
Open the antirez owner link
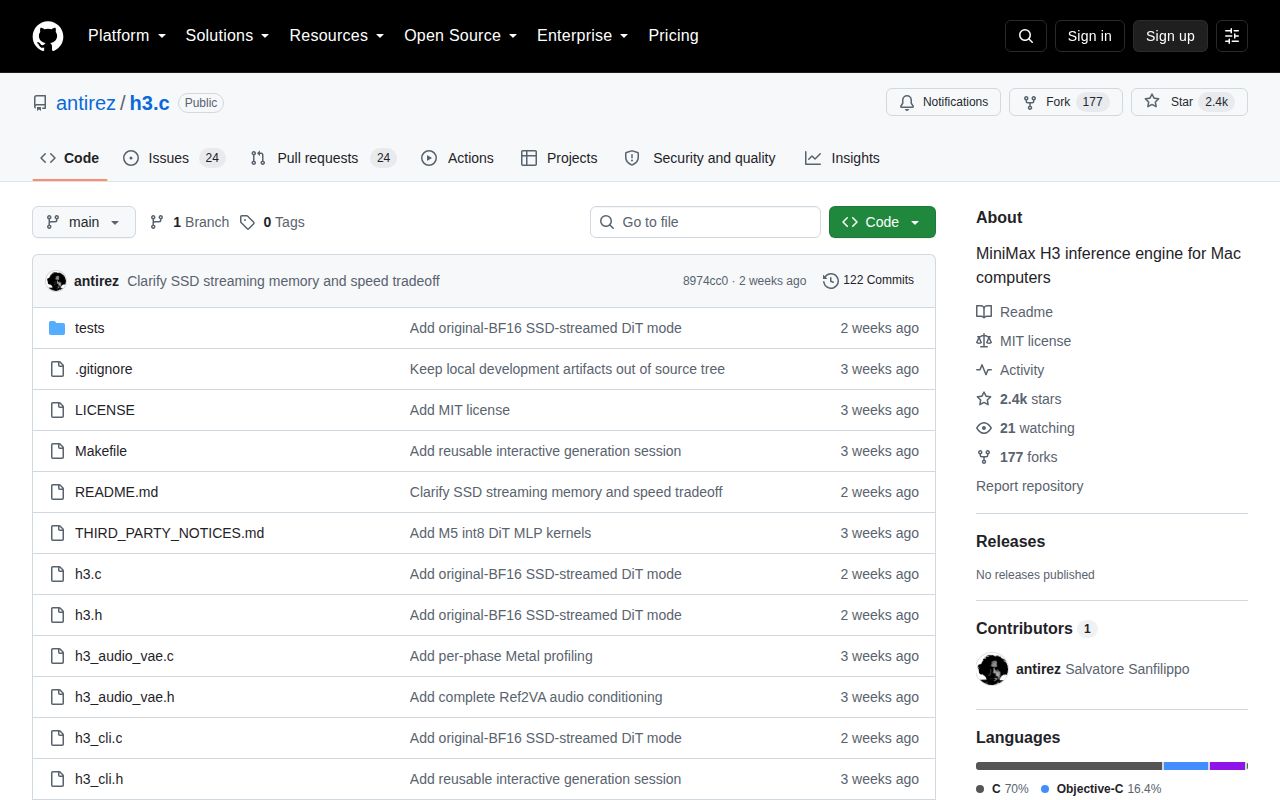click(85, 103)
